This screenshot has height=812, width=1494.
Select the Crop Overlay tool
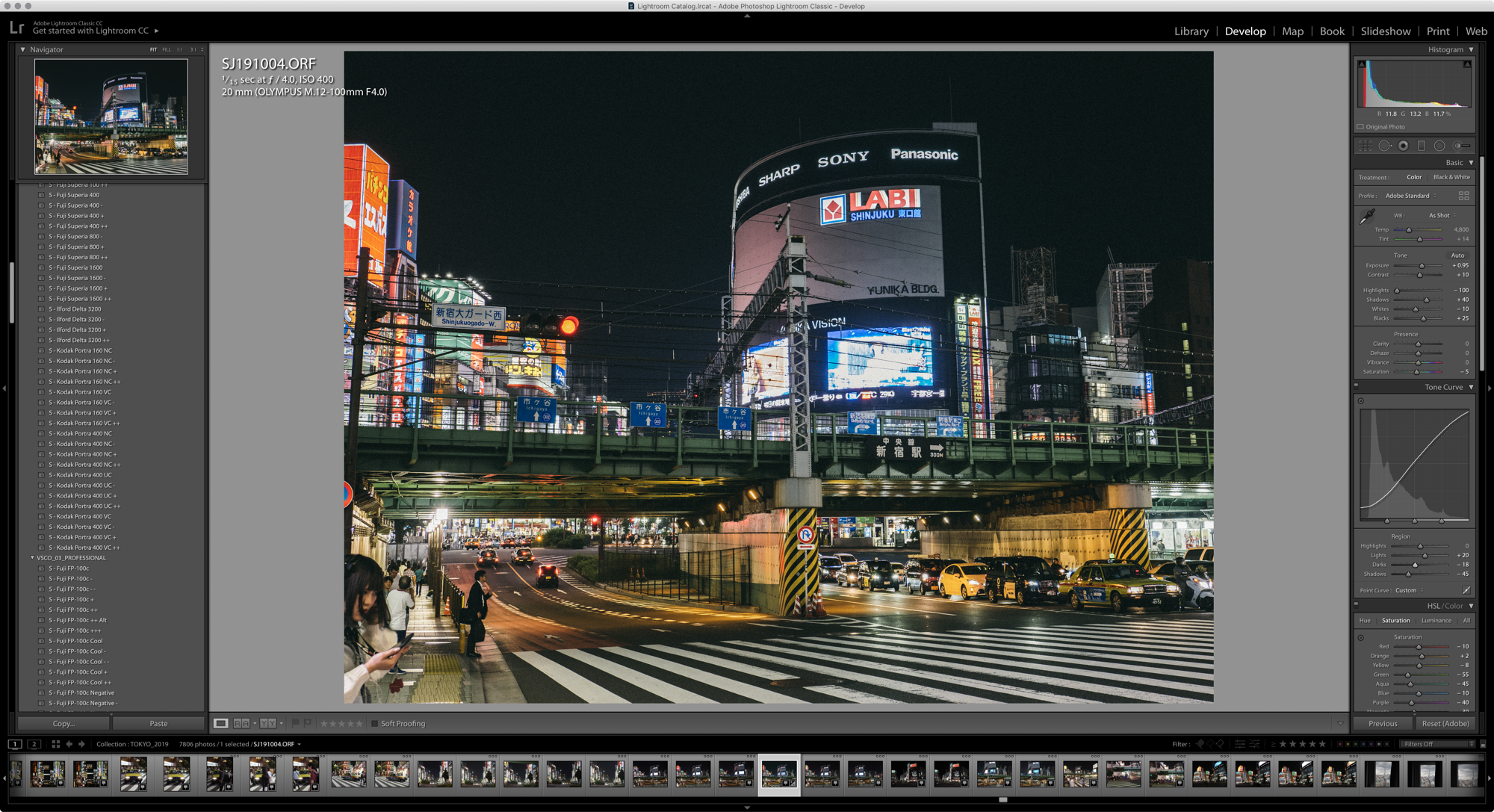(x=1366, y=146)
